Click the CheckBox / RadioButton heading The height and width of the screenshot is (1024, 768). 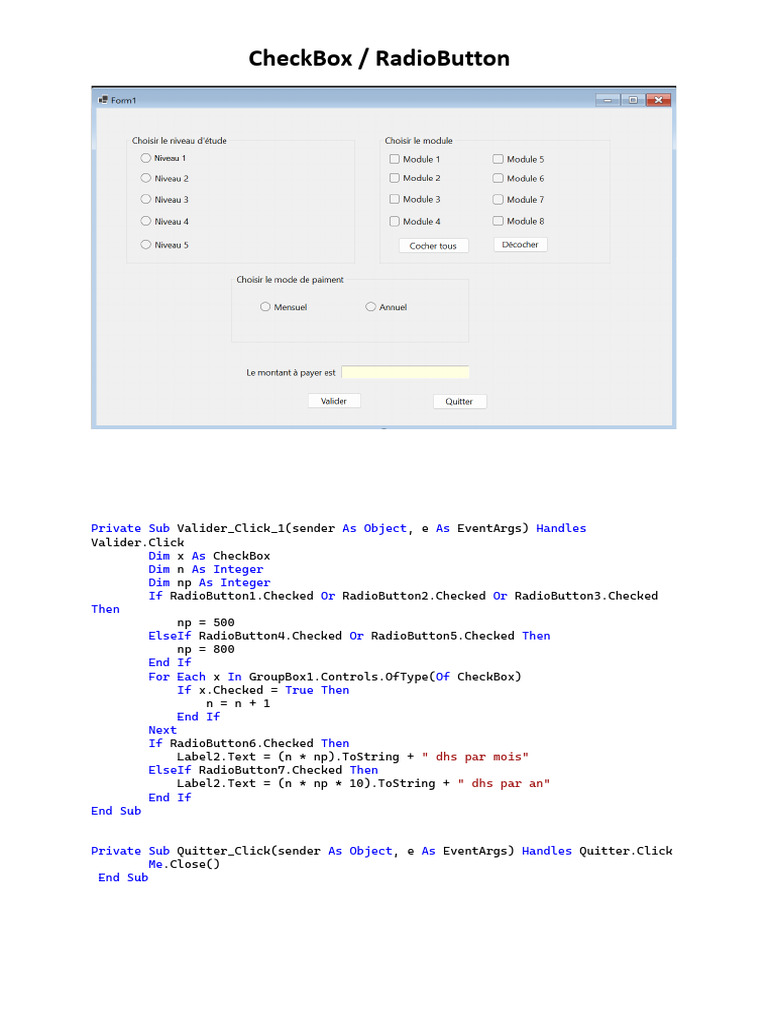379,58
